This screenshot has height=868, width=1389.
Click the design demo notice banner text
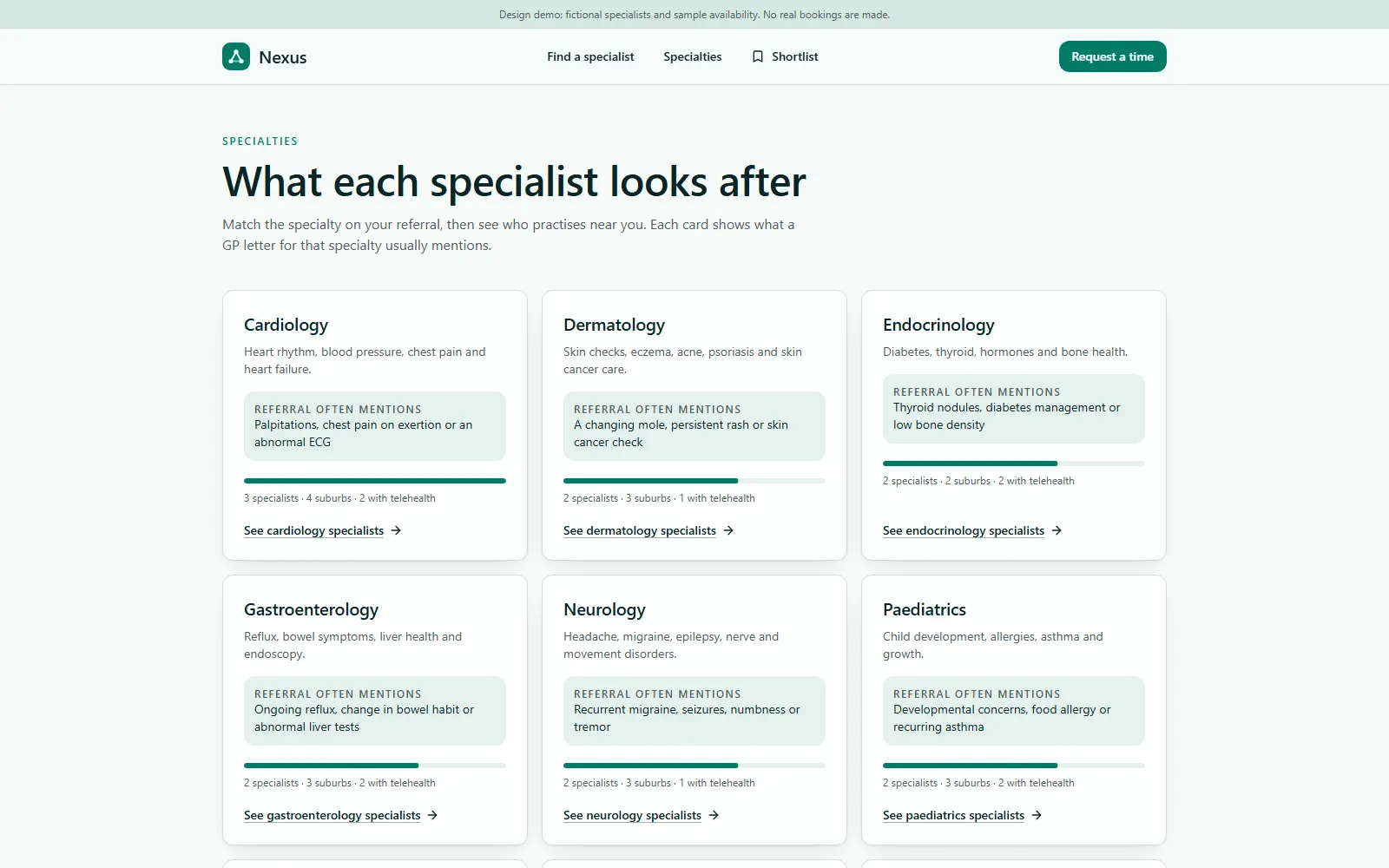[694, 15]
